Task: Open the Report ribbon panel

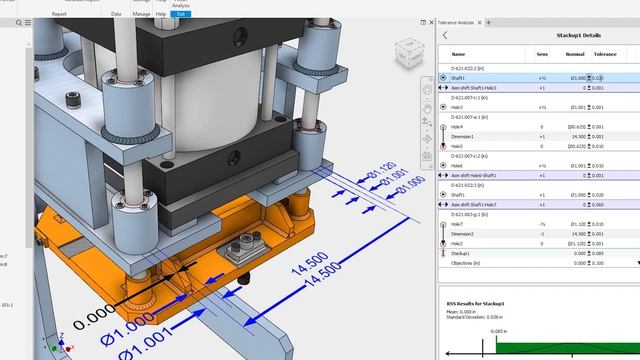Action: (x=59, y=14)
